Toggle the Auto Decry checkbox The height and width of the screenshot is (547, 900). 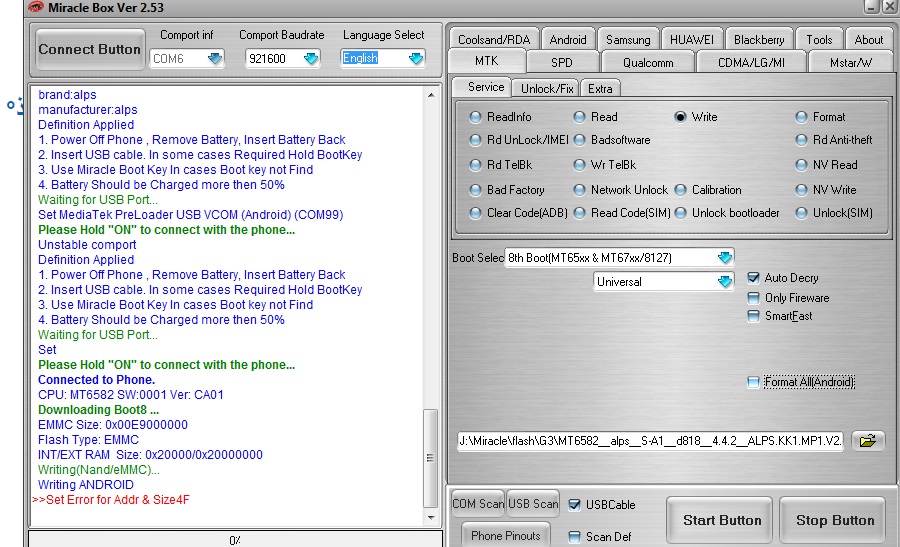click(x=753, y=278)
